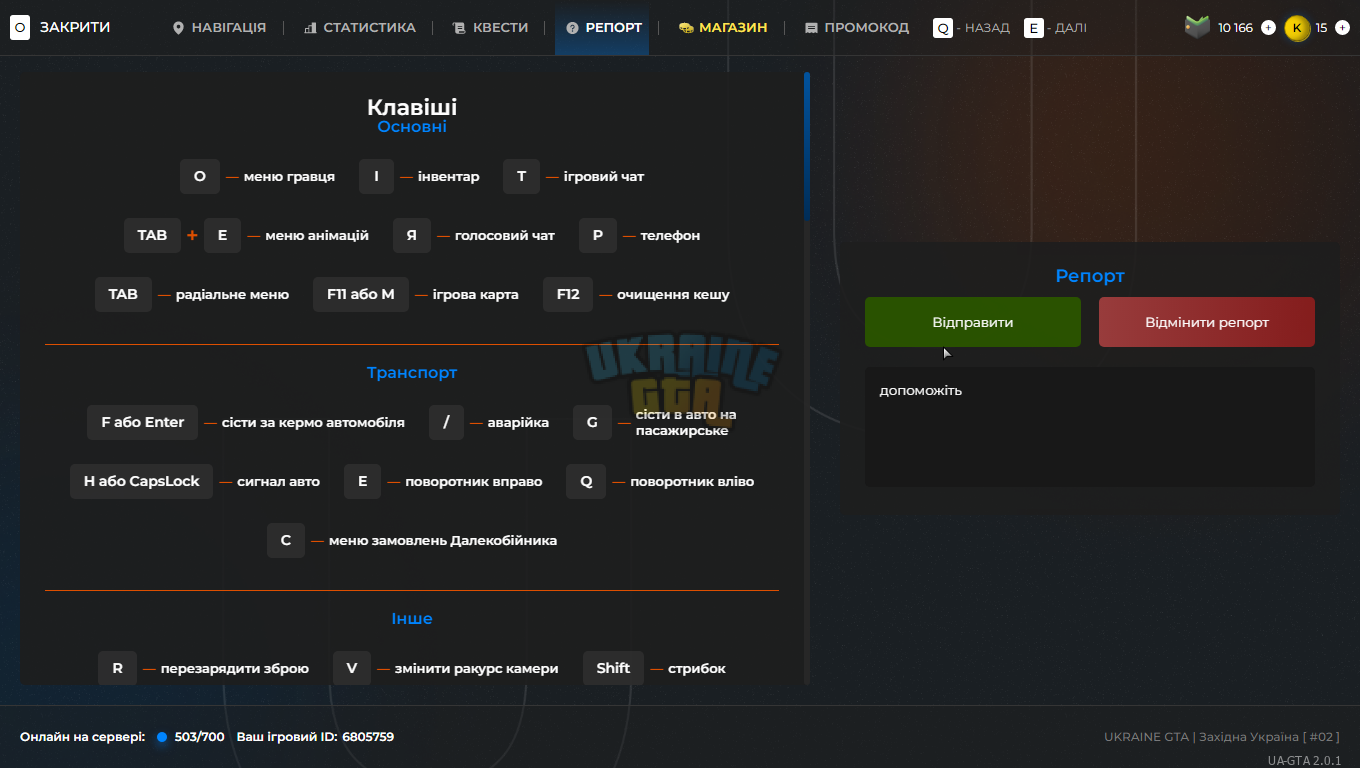The width and height of the screenshot is (1360, 768).
Task: Click the Q key icon for Назад
Action: pos(943,28)
